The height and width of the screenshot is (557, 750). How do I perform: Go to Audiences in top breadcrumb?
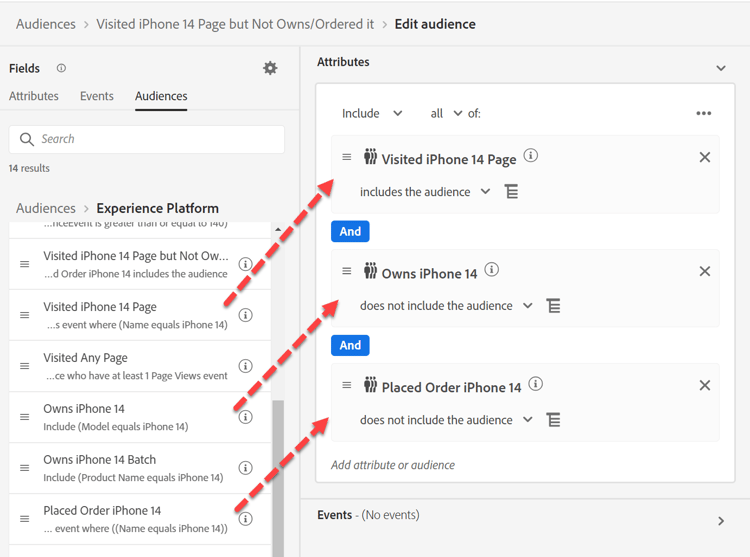46,24
